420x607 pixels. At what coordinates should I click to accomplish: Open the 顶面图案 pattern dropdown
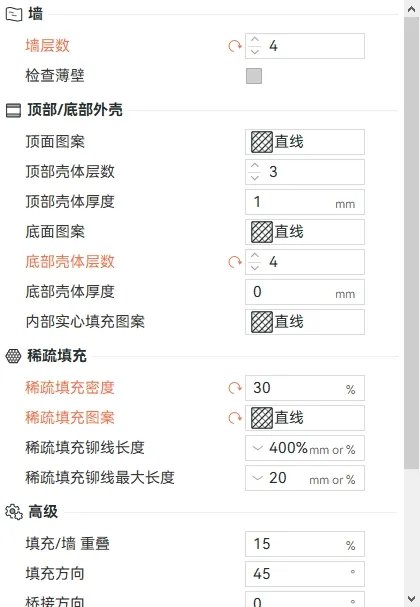(x=305, y=142)
